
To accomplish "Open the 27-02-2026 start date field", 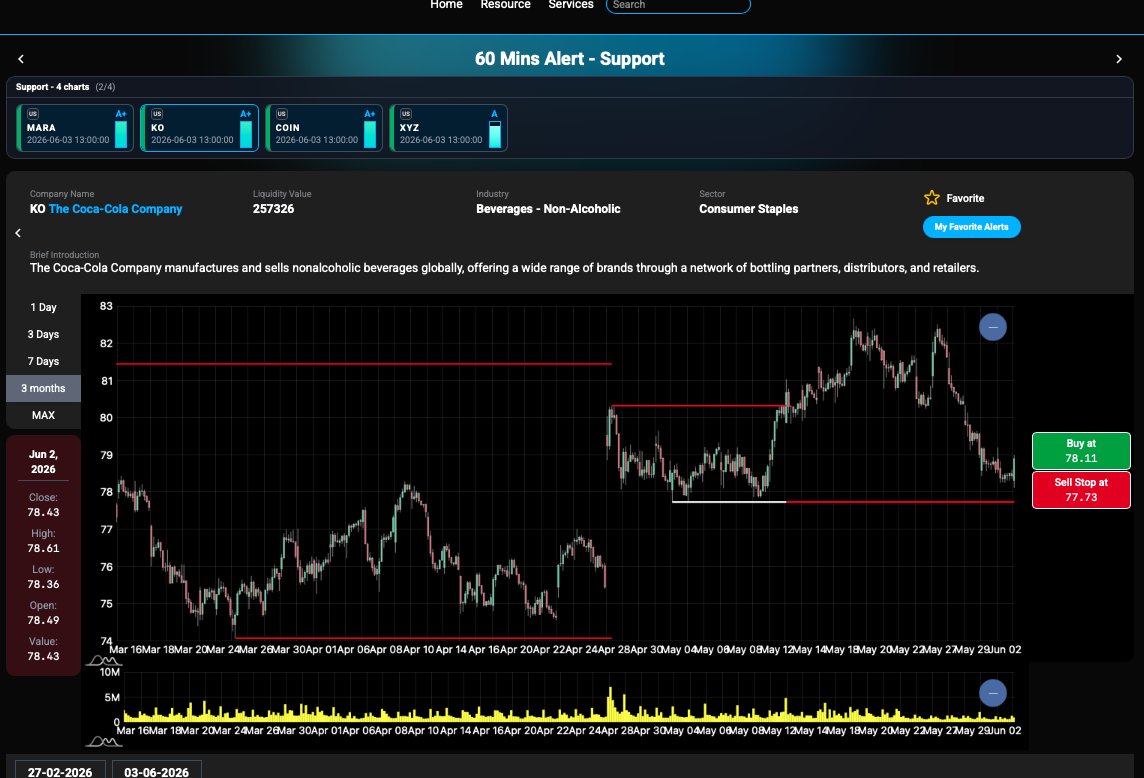I will pyautogui.click(x=60, y=771).
